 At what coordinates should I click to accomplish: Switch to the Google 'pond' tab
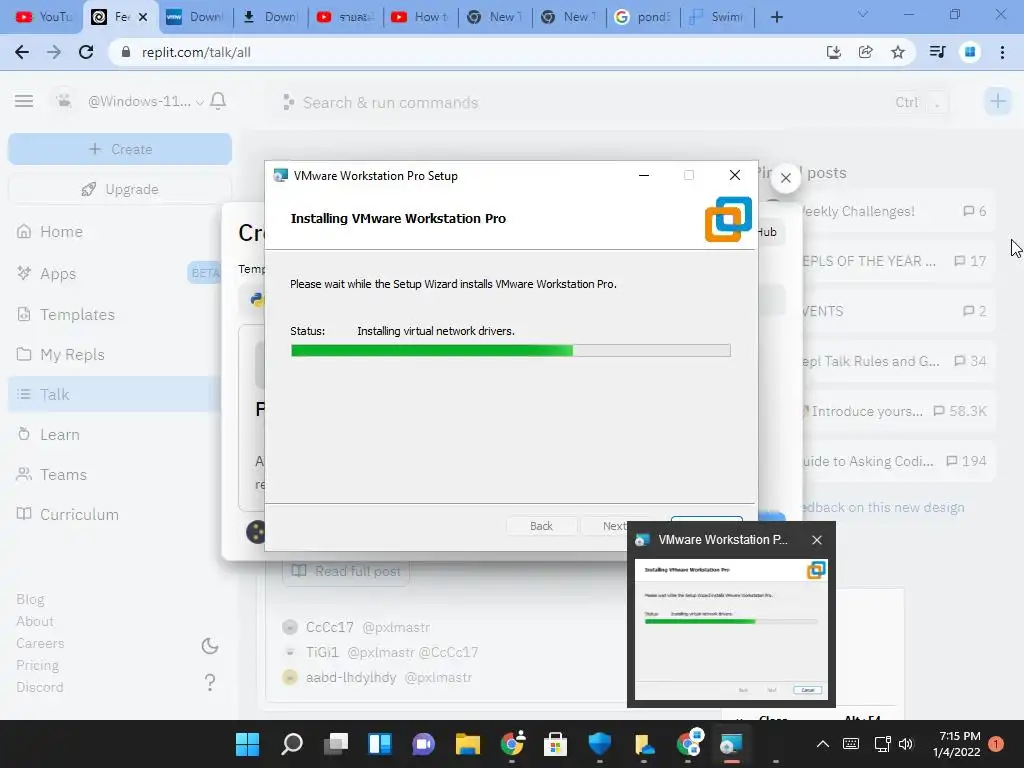643,17
